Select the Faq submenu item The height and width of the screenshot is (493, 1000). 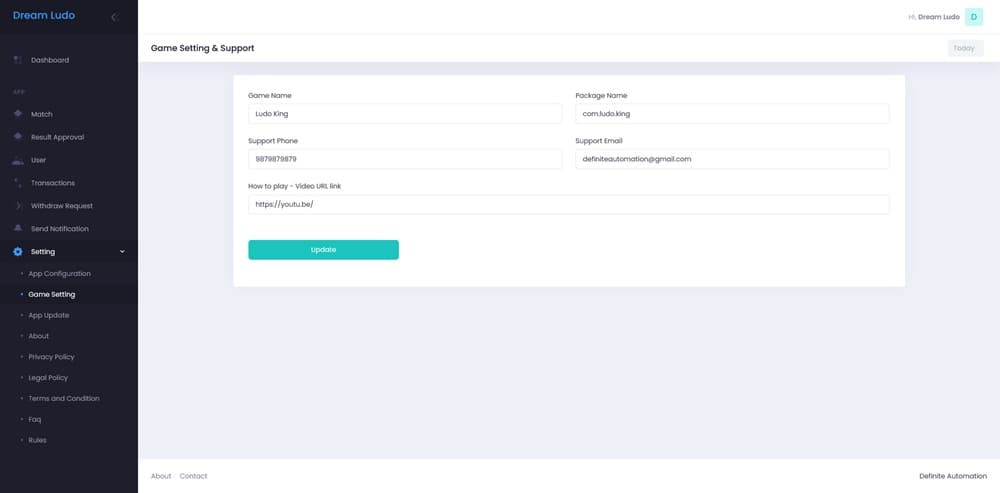[x=35, y=419]
